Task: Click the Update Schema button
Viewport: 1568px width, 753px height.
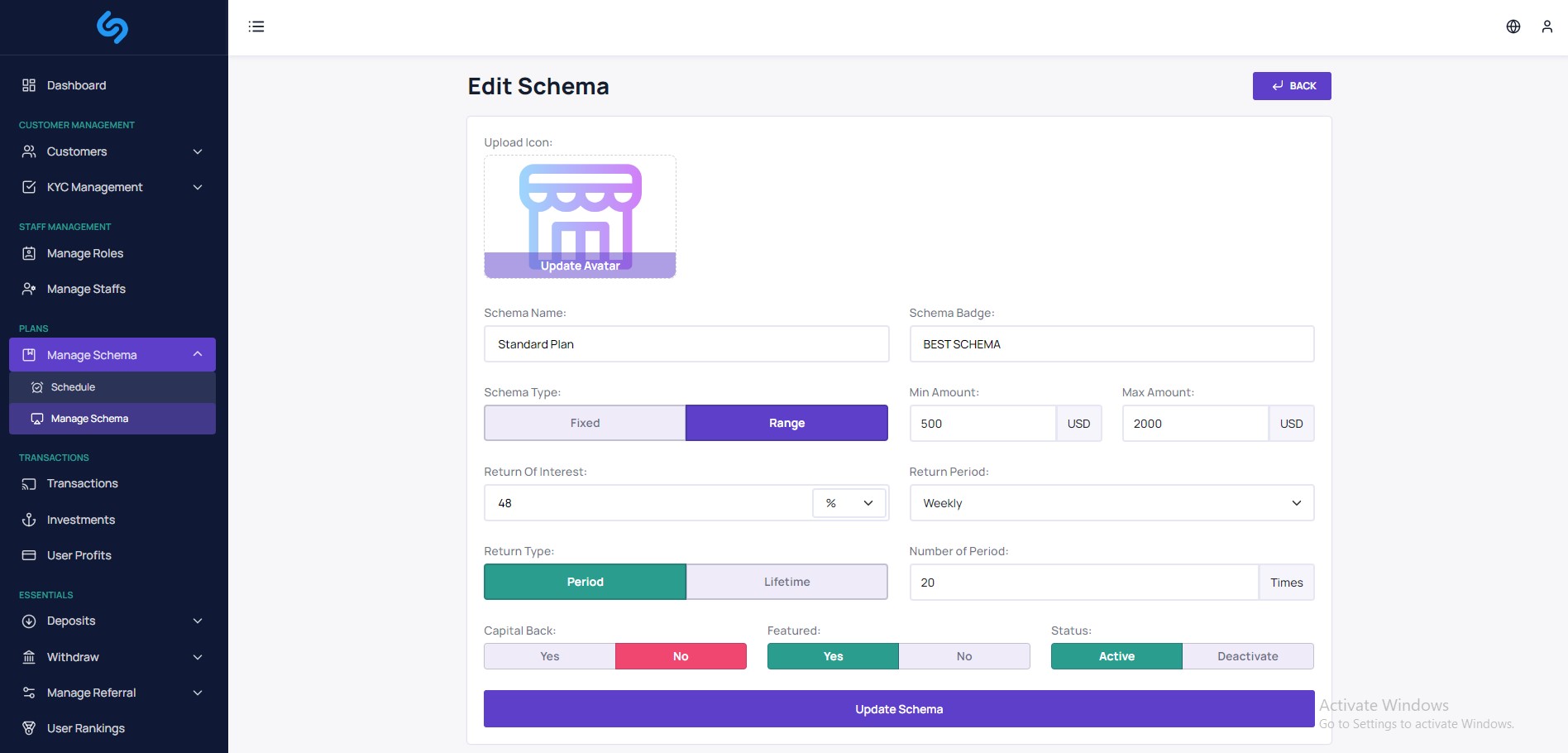Action: (x=898, y=708)
